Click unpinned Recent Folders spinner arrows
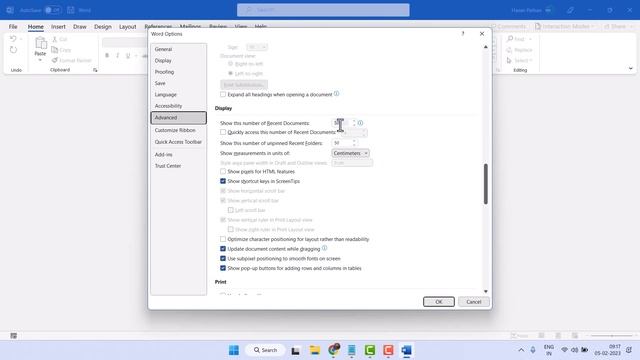 click(x=354, y=143)
